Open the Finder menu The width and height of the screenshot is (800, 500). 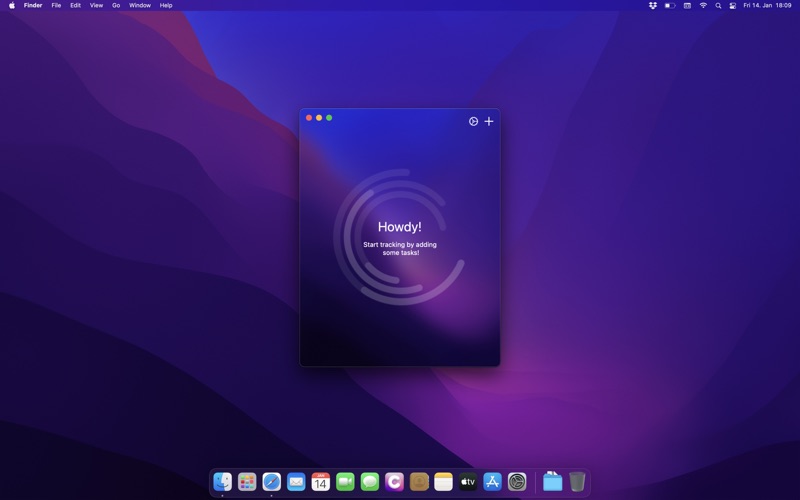click(x=33, y=6)
